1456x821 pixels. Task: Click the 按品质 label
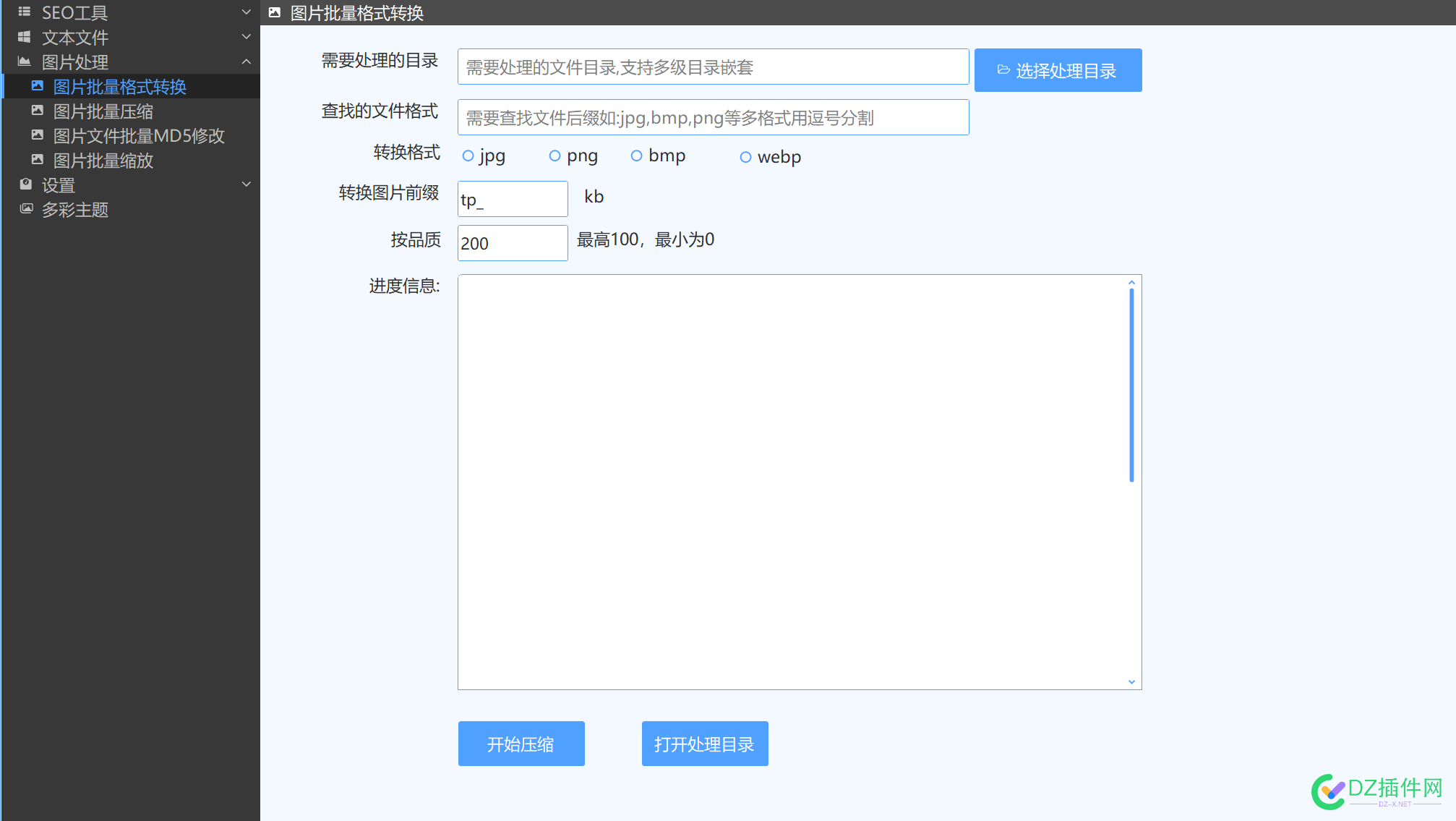pyautogui.click(x=416, y=239)
